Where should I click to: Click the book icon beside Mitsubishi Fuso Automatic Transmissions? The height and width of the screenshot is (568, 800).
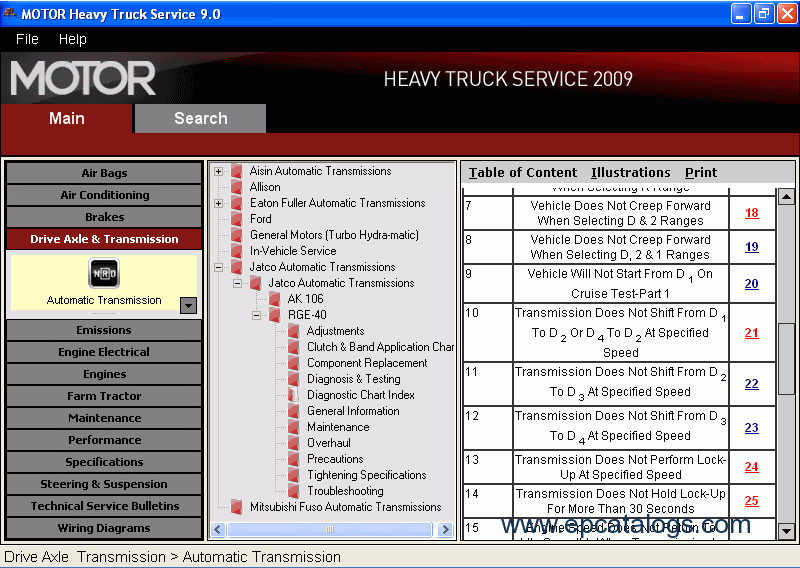(237, 507)
